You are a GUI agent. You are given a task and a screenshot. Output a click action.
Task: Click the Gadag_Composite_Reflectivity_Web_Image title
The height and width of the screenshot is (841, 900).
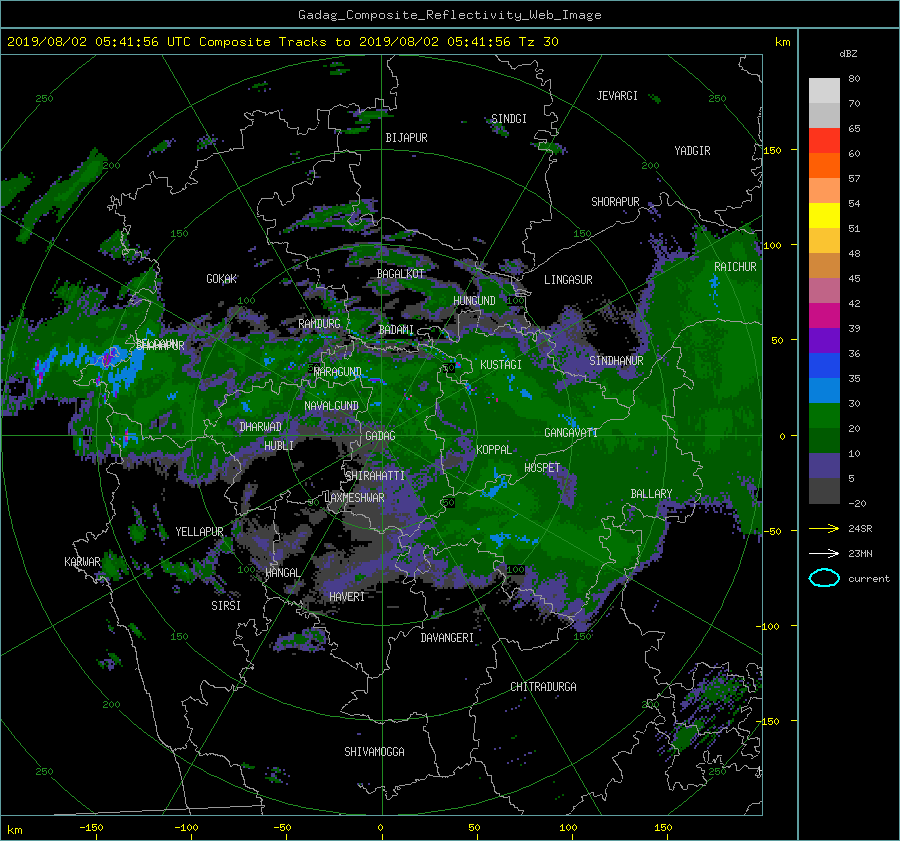click(449, 15)
